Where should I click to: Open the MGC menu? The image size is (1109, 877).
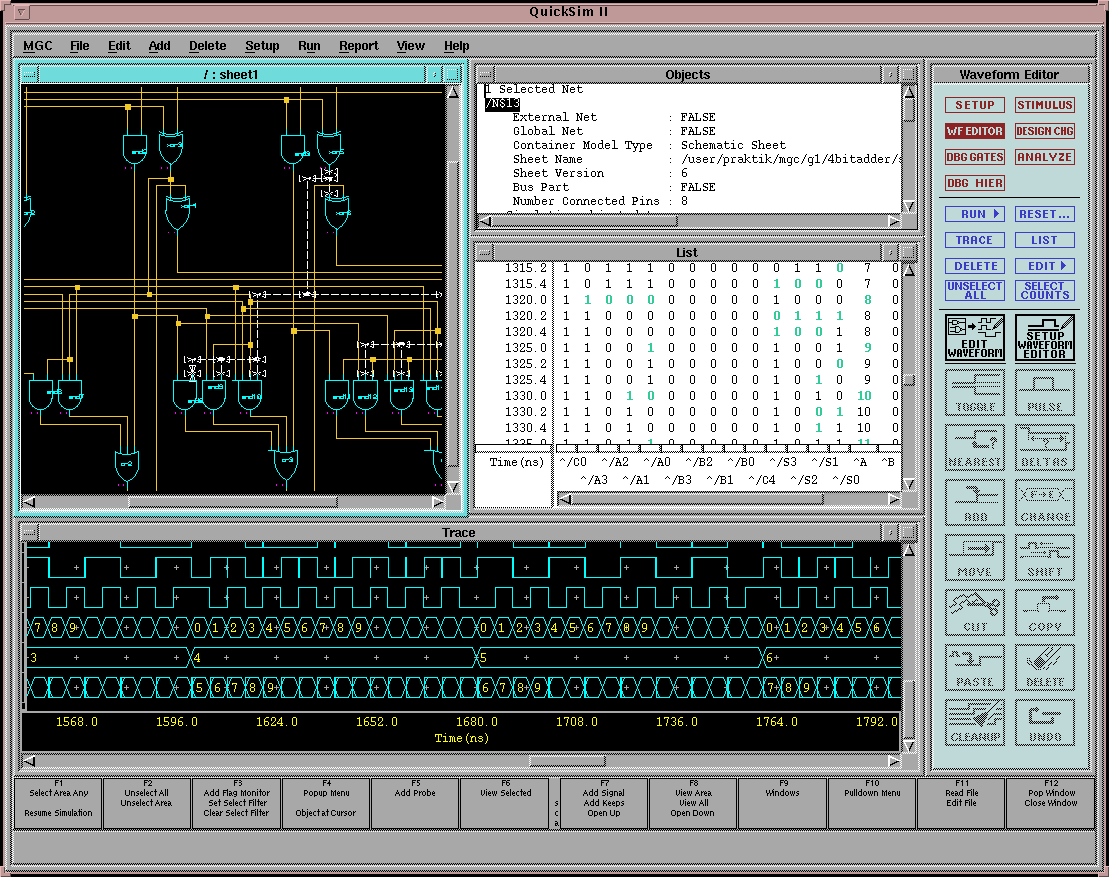37,45
